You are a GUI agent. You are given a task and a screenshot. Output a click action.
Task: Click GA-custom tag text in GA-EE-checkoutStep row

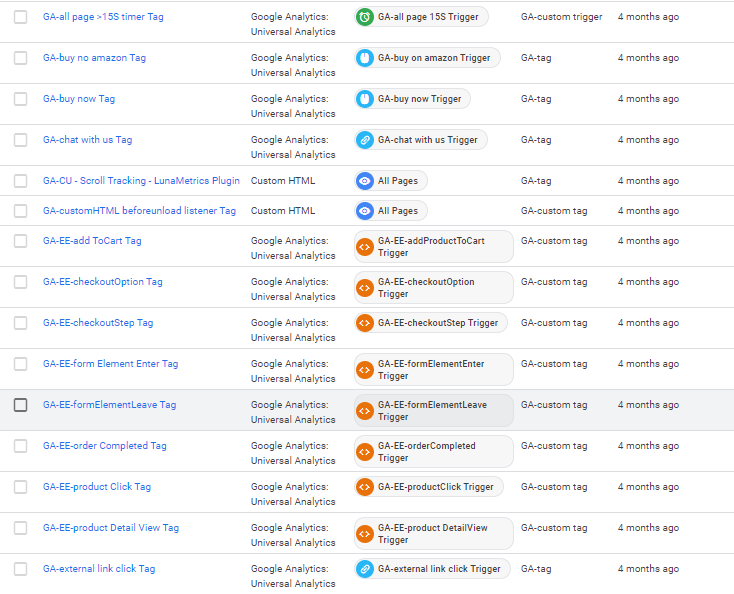coord(554,323)
